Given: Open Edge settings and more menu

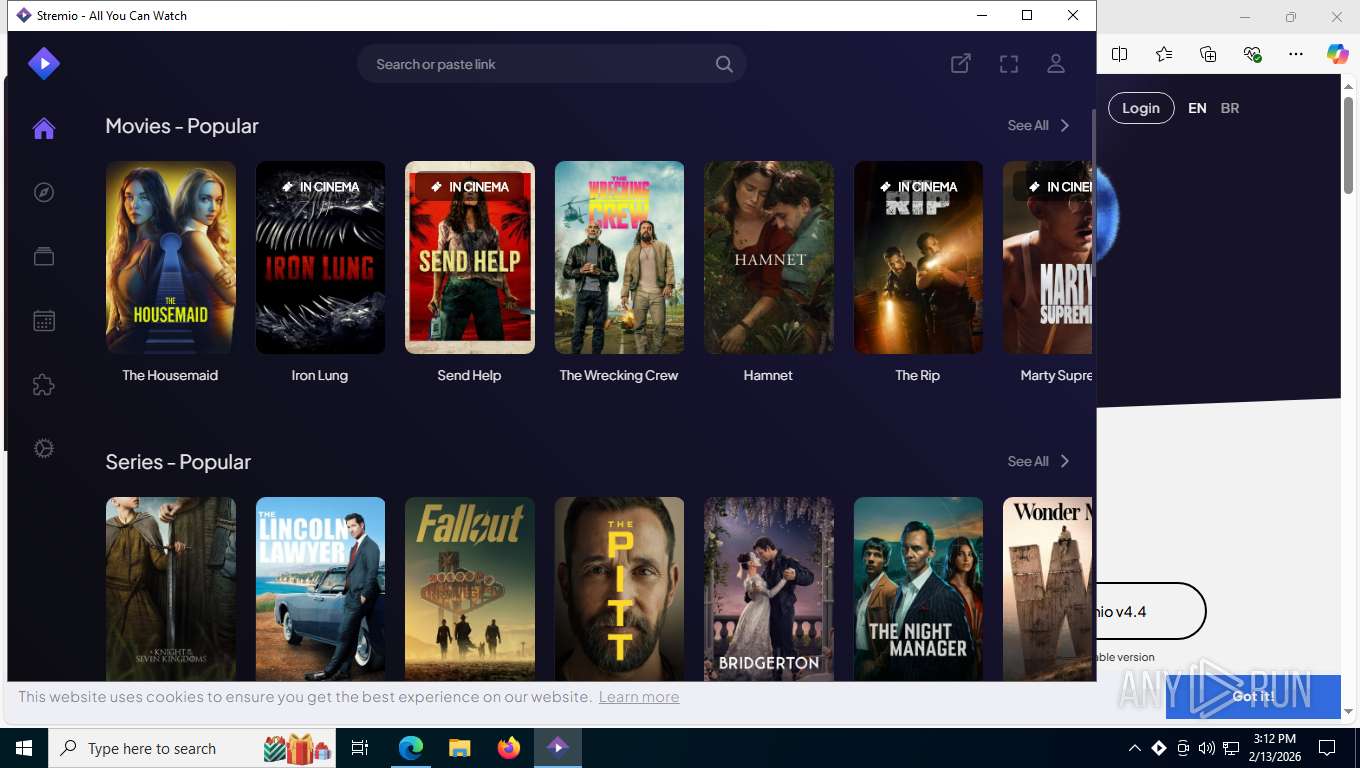Looking at the screenshot, I should pos(1296,54).
